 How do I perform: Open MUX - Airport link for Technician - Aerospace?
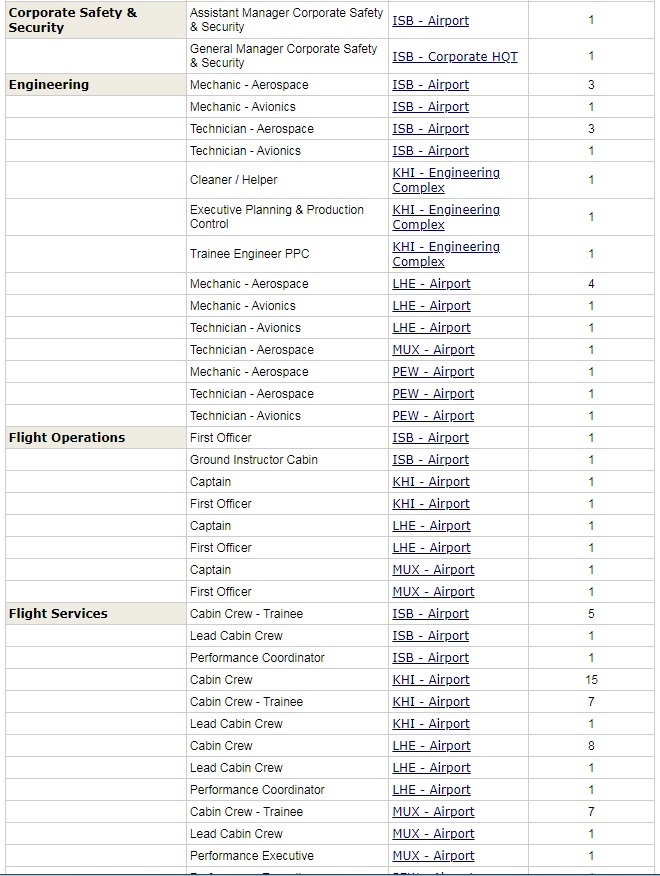click(433, 350)
